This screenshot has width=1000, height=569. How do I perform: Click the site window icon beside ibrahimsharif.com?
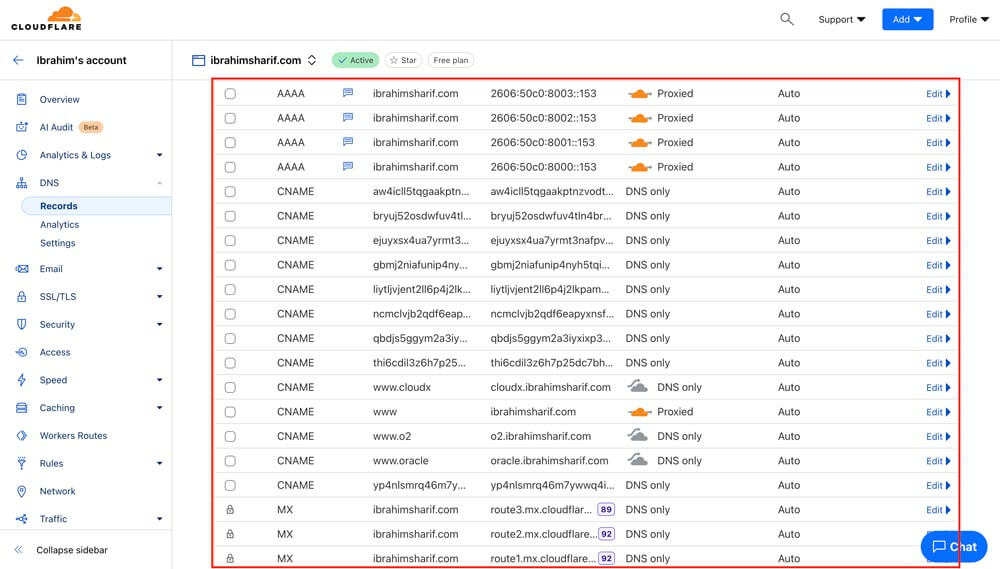pyautogui.click(x=198, y=60)
